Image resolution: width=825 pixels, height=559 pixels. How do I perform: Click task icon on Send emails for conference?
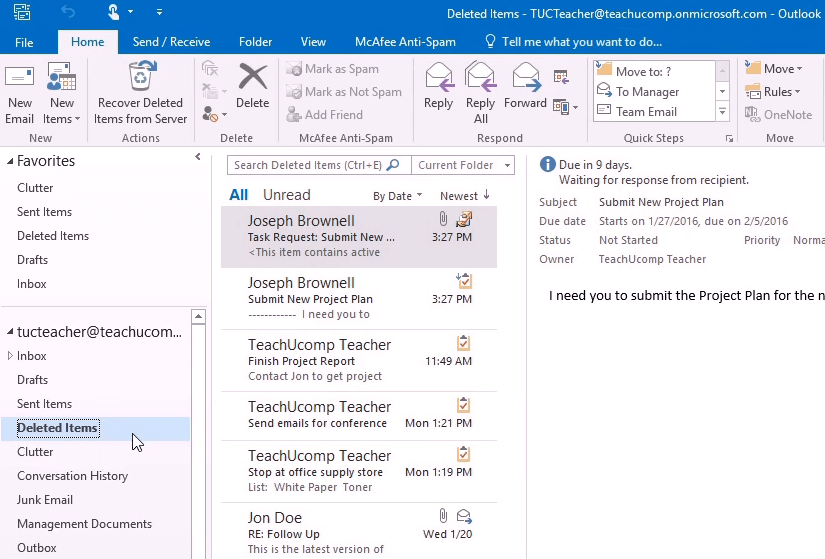coord(464,405)
